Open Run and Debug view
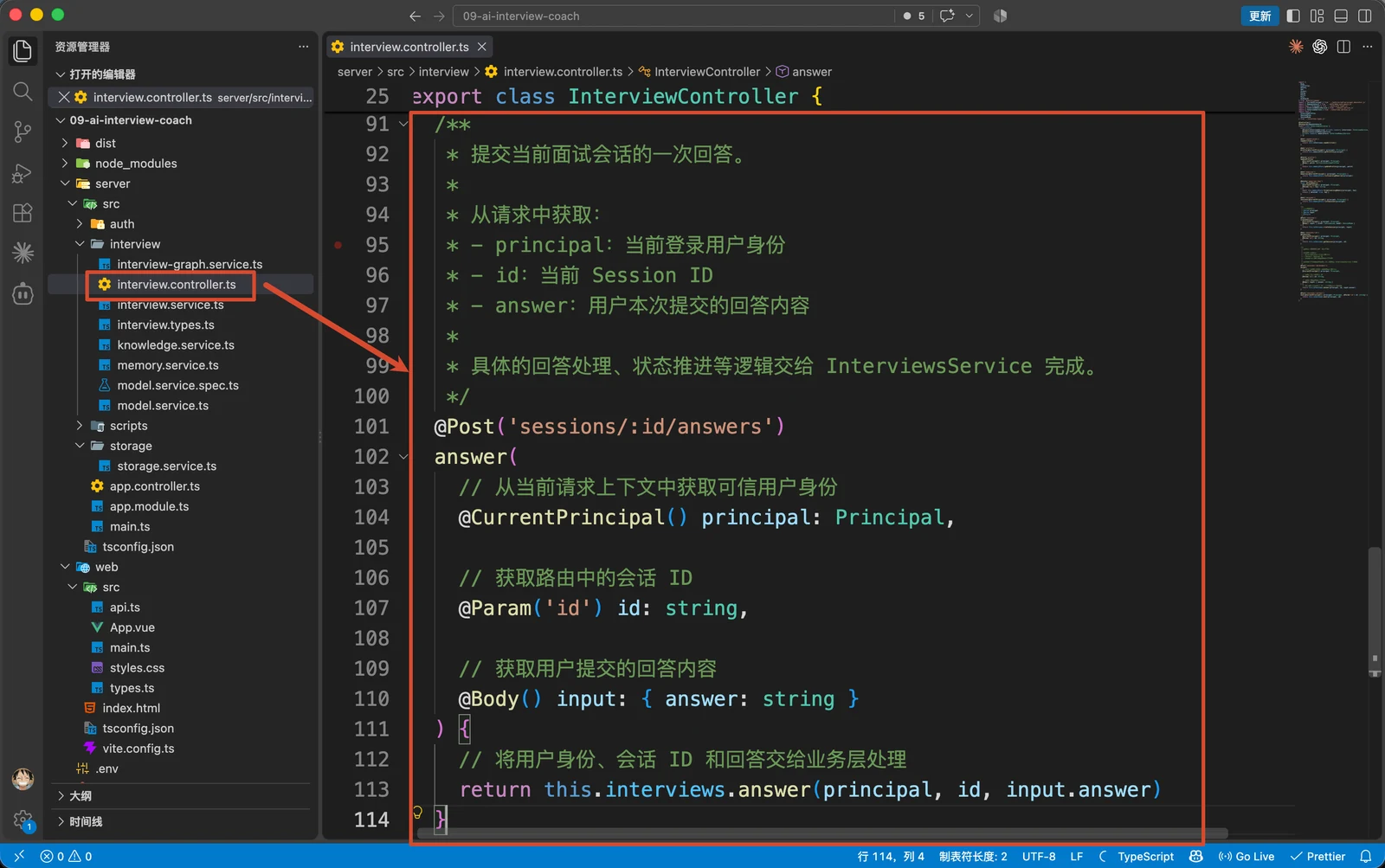 coord(23,172)
